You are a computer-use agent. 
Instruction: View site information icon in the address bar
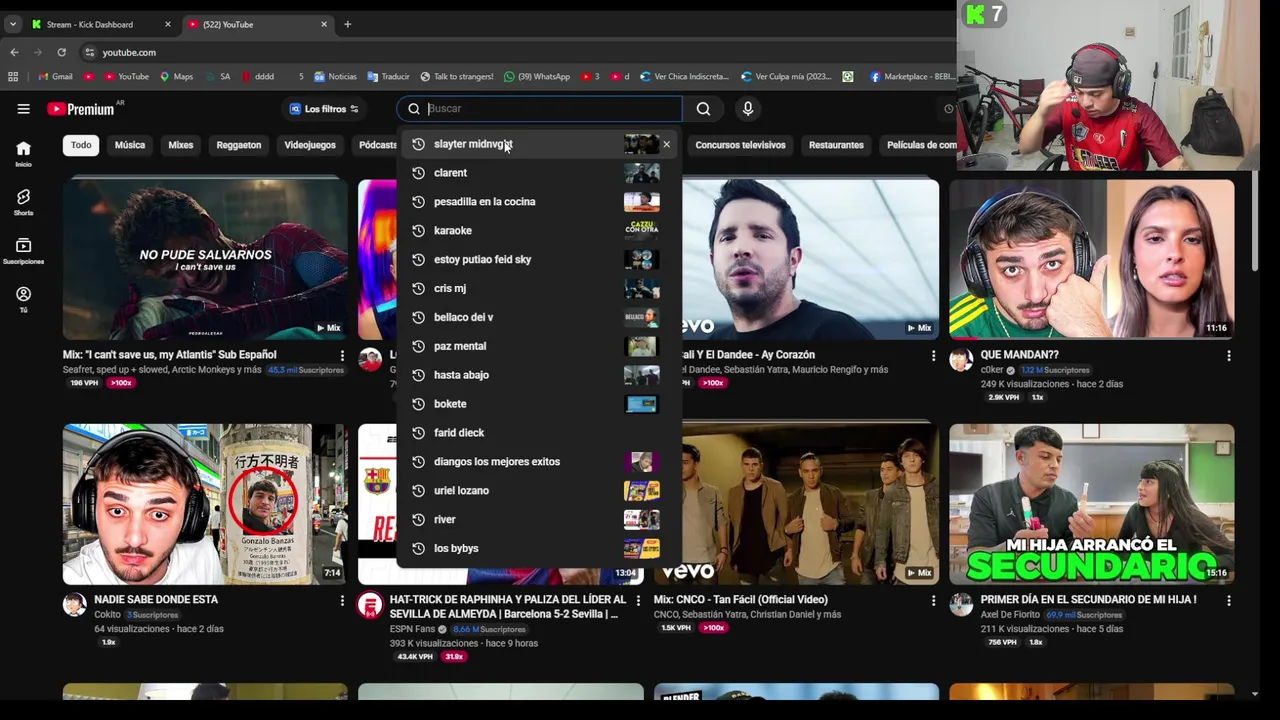pyautogui.click(x=89, y=52)
